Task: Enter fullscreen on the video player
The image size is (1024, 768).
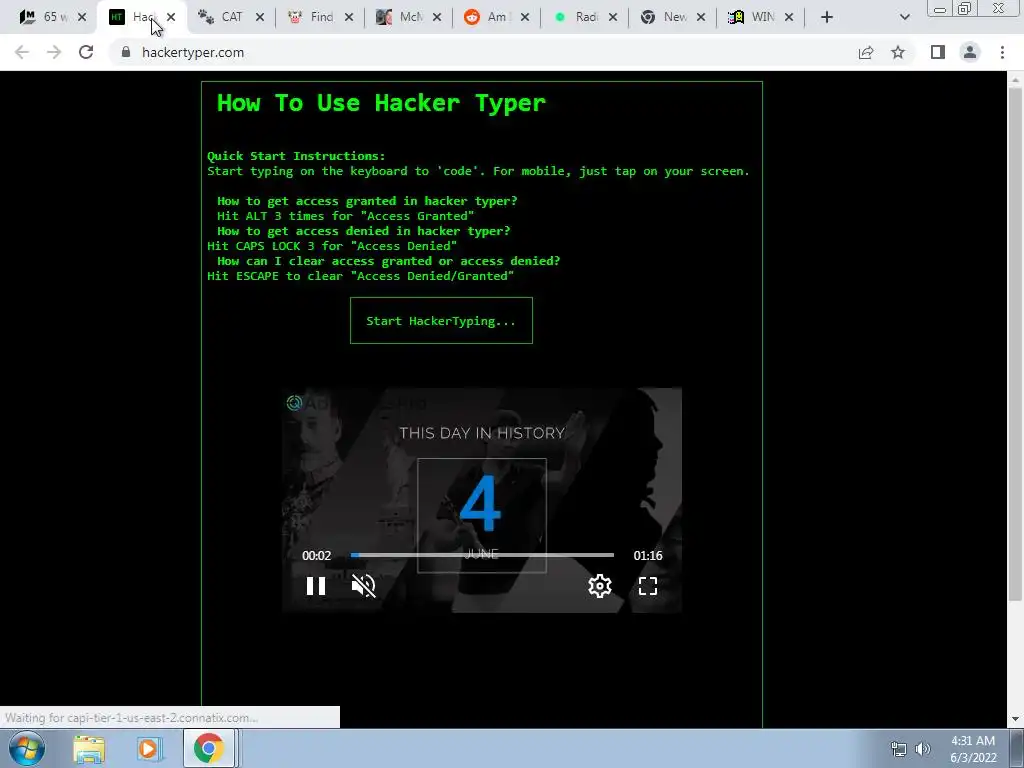Action: click(x=648, y=586)
